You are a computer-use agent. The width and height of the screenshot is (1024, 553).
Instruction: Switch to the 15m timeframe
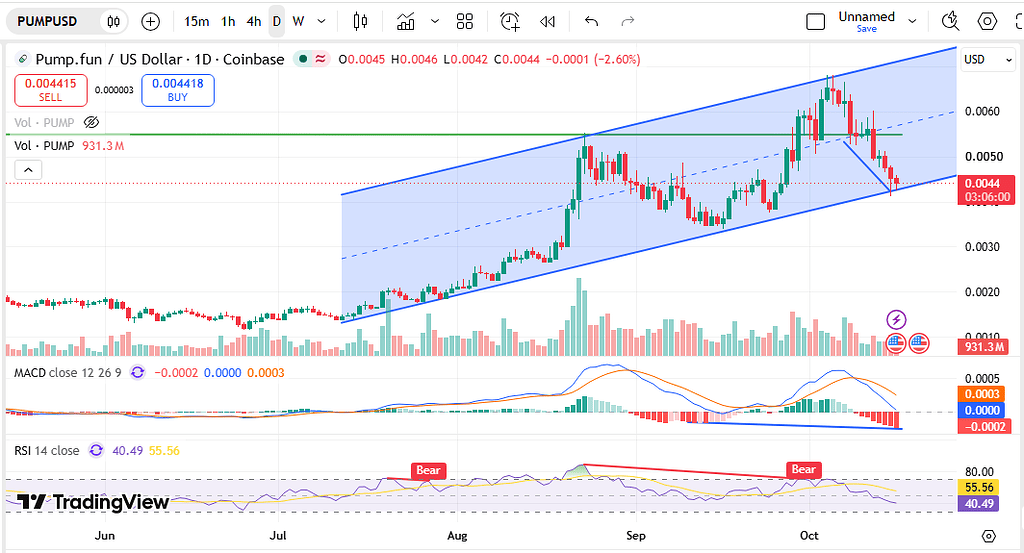point(197,22)
